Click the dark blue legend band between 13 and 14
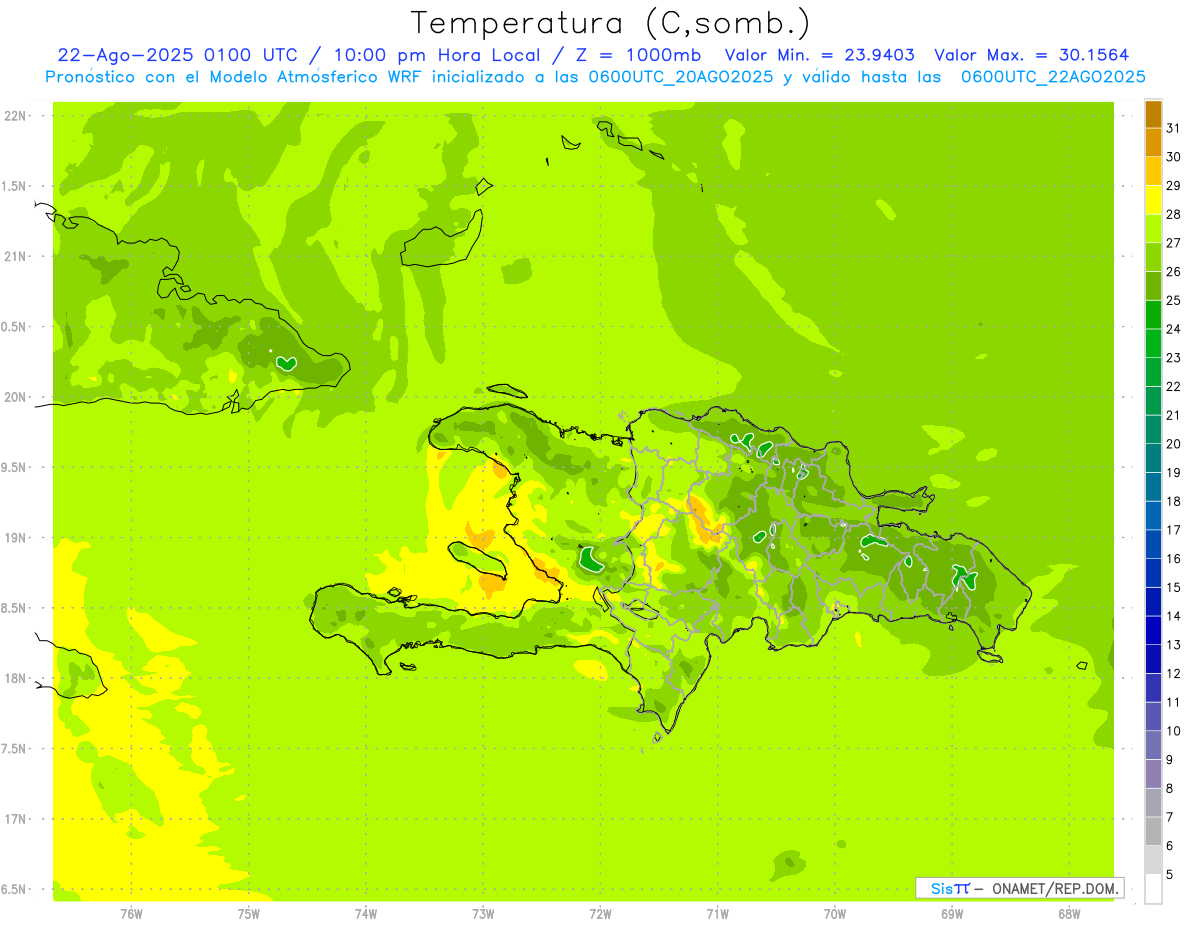Viewport: 1200px width, 927px height. (1153, 631)
